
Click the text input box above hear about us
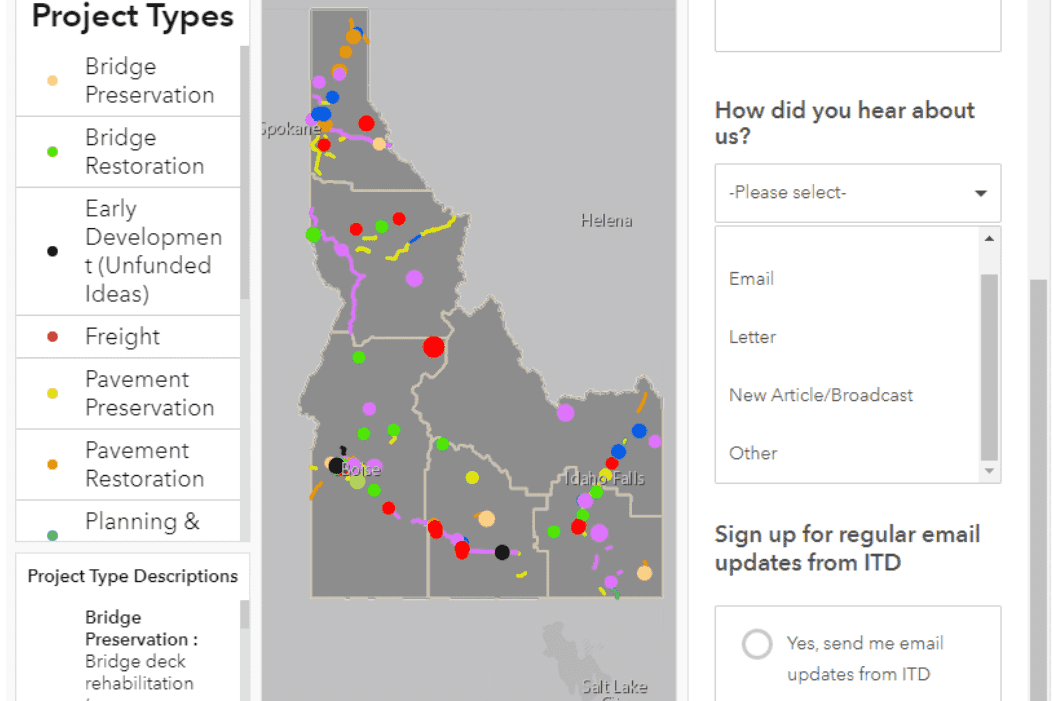857,25
